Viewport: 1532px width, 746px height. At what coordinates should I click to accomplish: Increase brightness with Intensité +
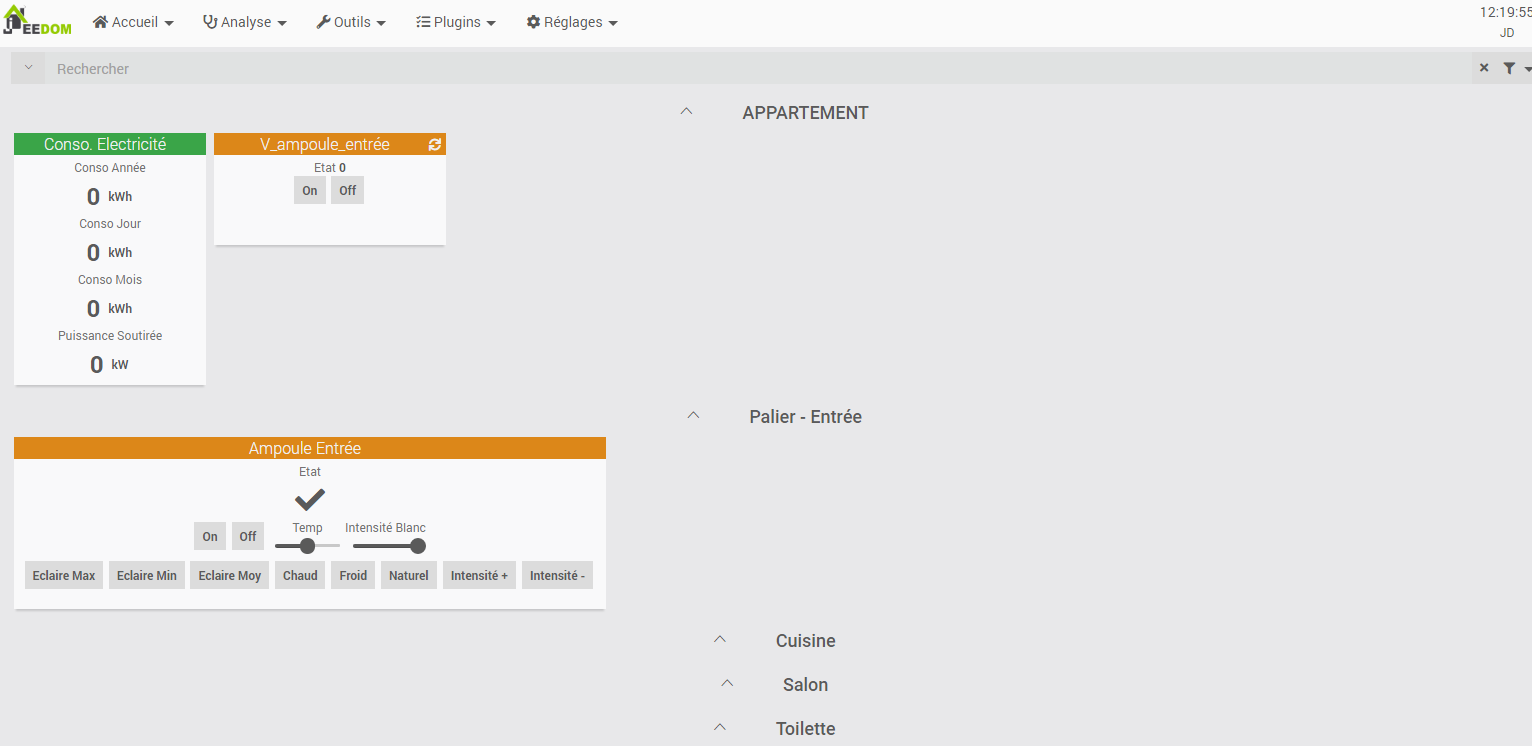click(480, 575)
